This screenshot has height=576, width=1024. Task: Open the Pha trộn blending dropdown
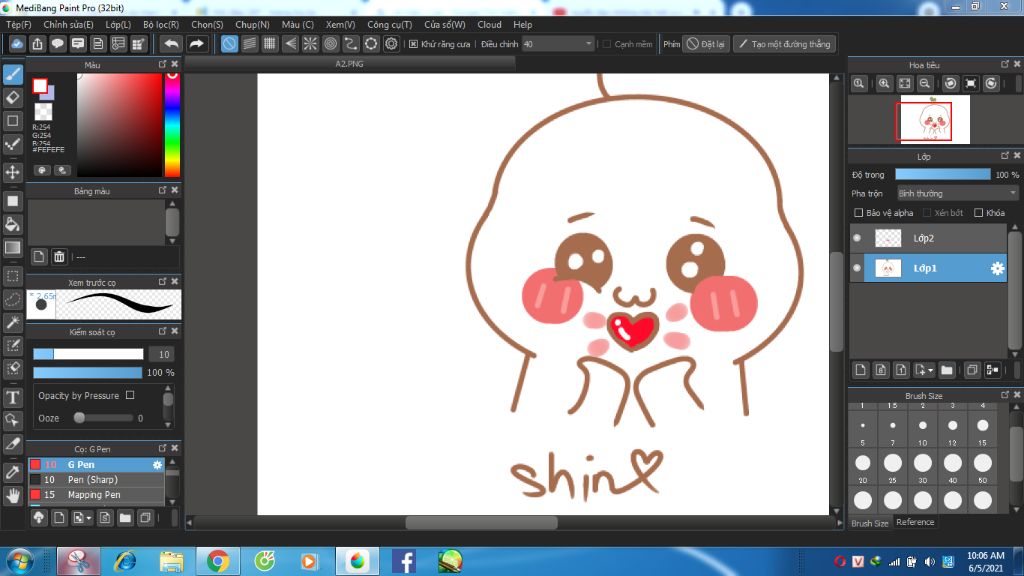957,193
